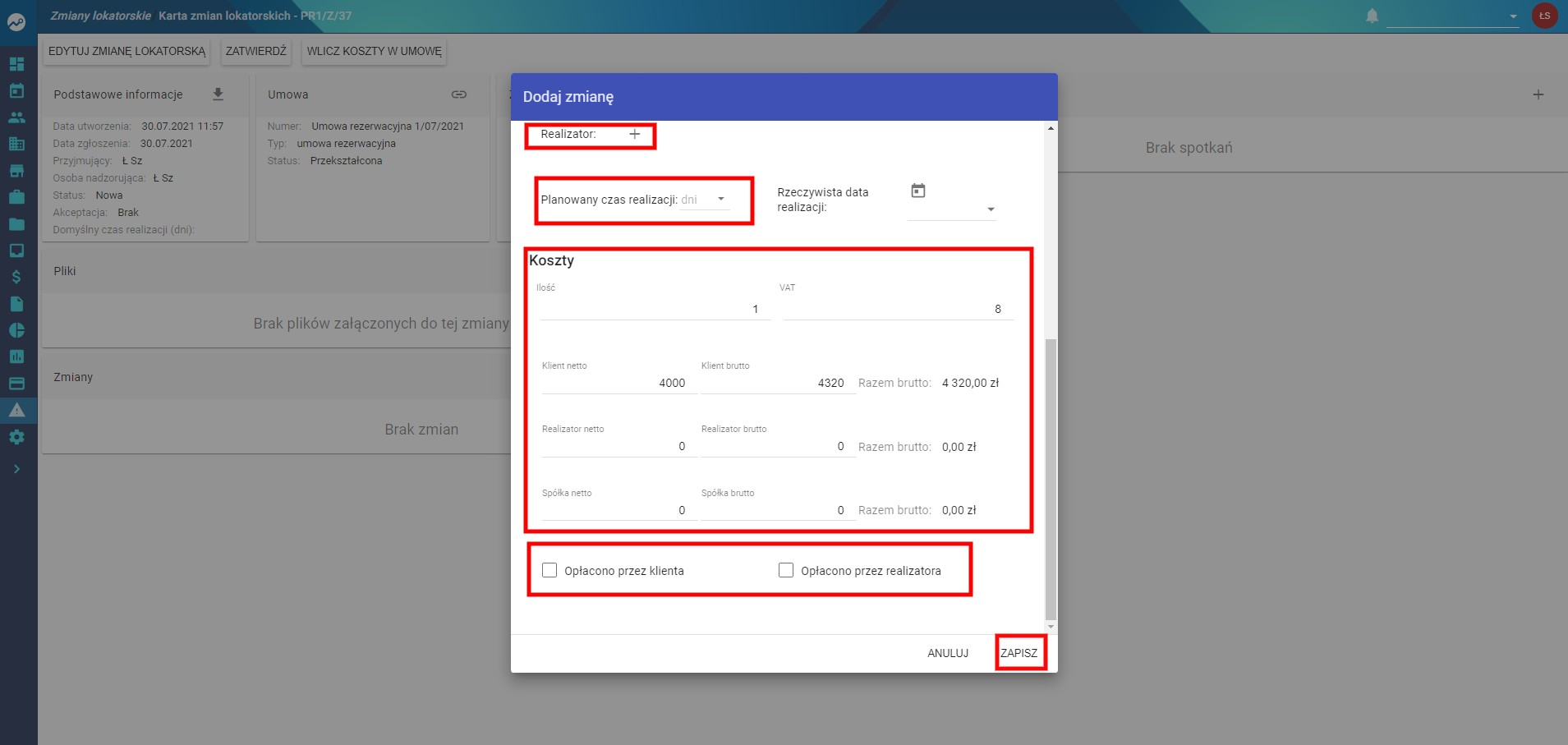Expand the Rzeczywista data realizacji dropdown arrow
Image resolution: width=1568 pixels, height=745 pixels.
pos(991,209)
